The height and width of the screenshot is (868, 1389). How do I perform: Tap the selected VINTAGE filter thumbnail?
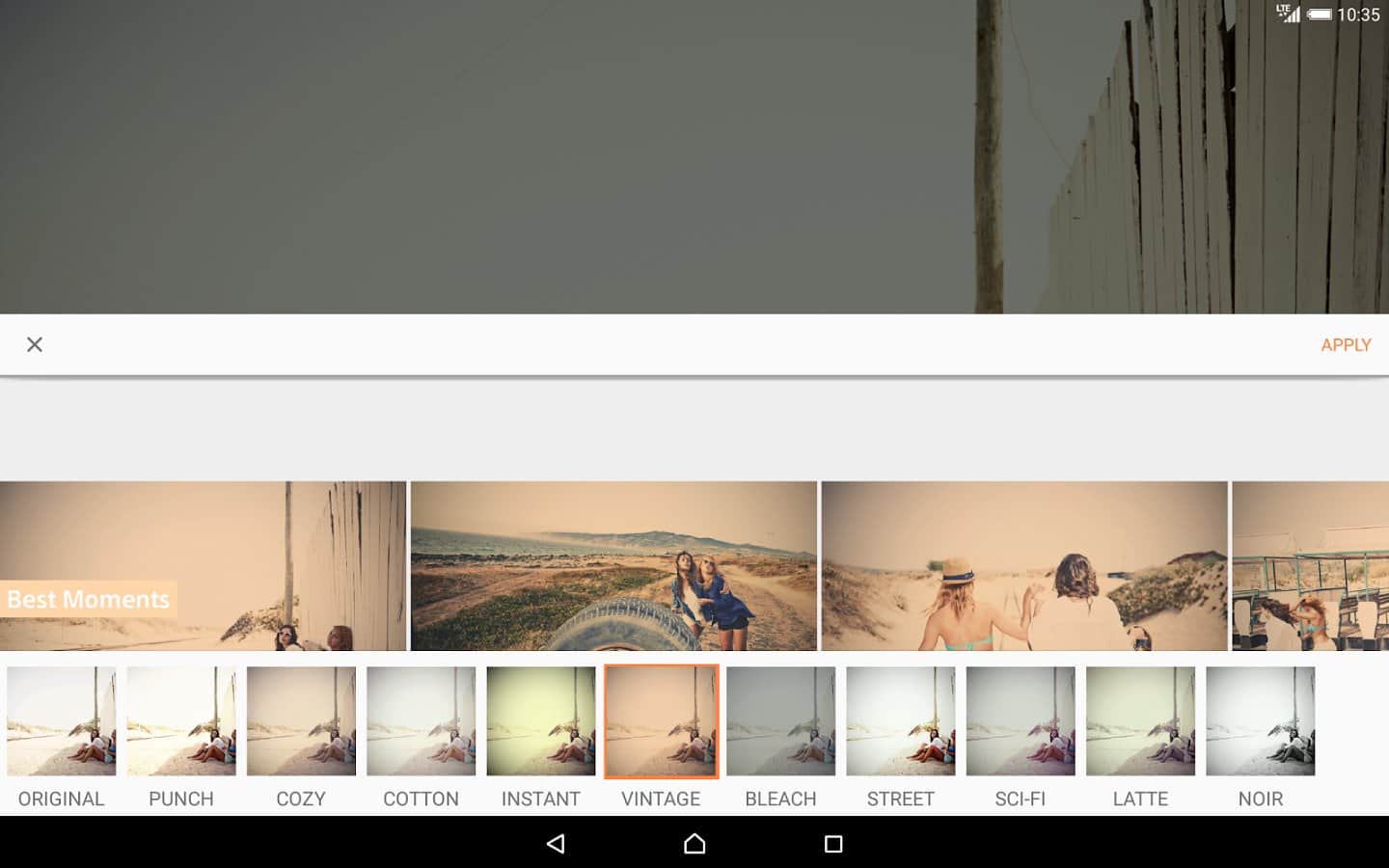(x=661, y=721)
